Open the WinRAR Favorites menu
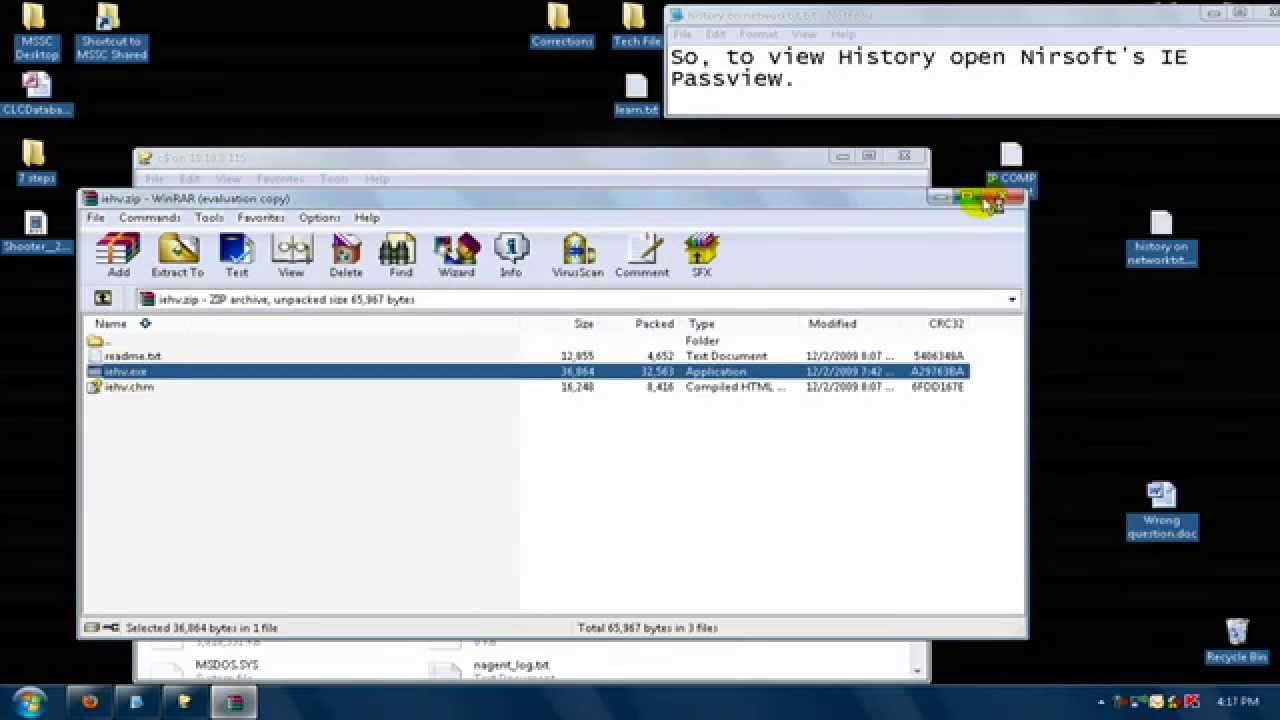The image size is (1280, 720). (261, 217)
